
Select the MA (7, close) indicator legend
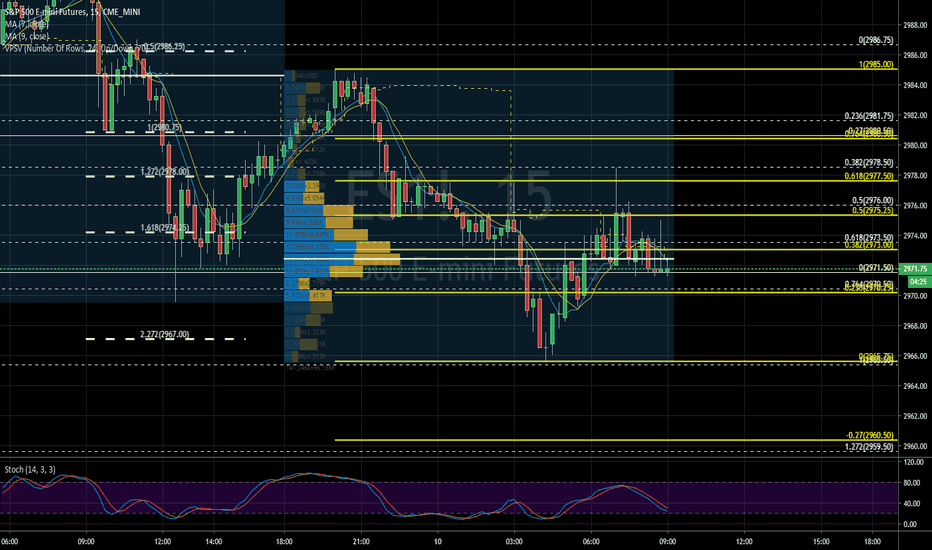tap(27, 24)
